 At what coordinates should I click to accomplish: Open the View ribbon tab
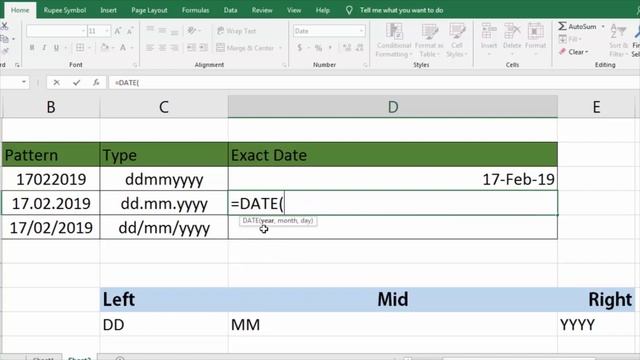tap(294, 10)
